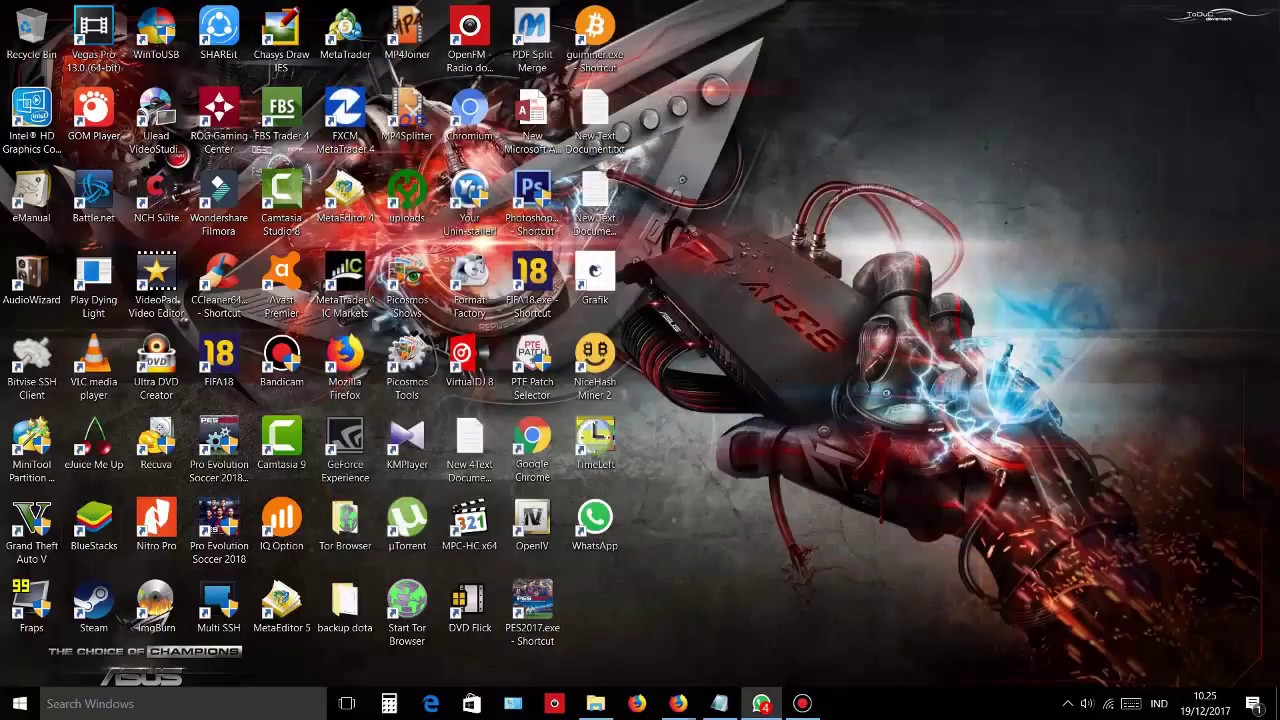
Task: Open File Explorer from taskbar
Action: click(x=595, y=703)
